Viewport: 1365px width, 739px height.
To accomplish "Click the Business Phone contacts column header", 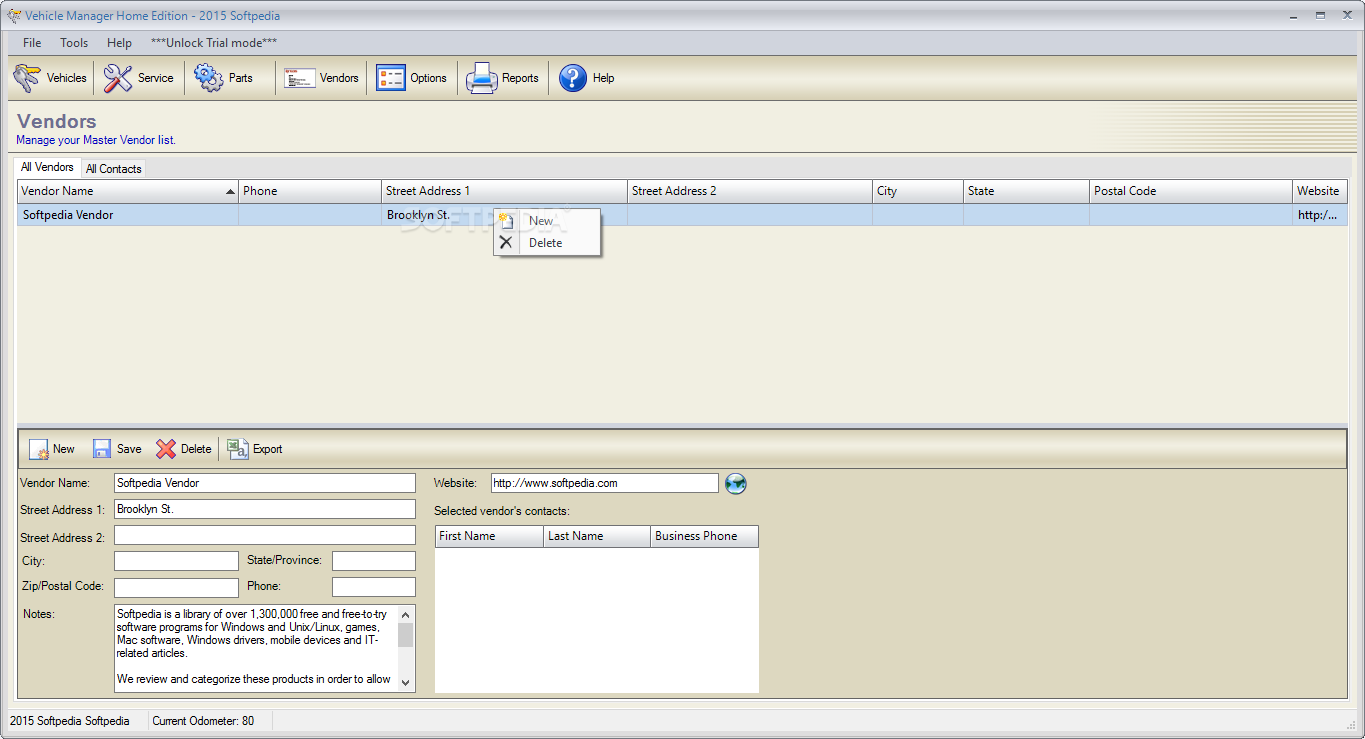I will (x=704, y=536).
